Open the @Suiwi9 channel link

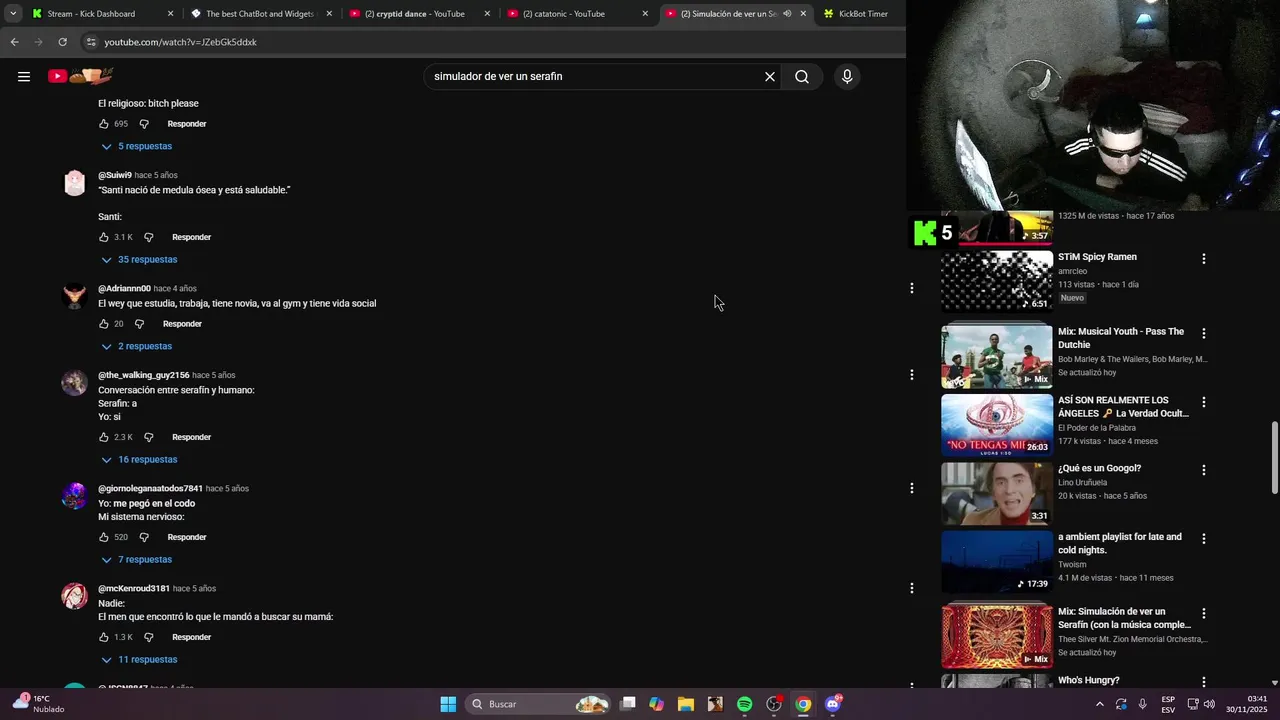click(x=115, y=175)
